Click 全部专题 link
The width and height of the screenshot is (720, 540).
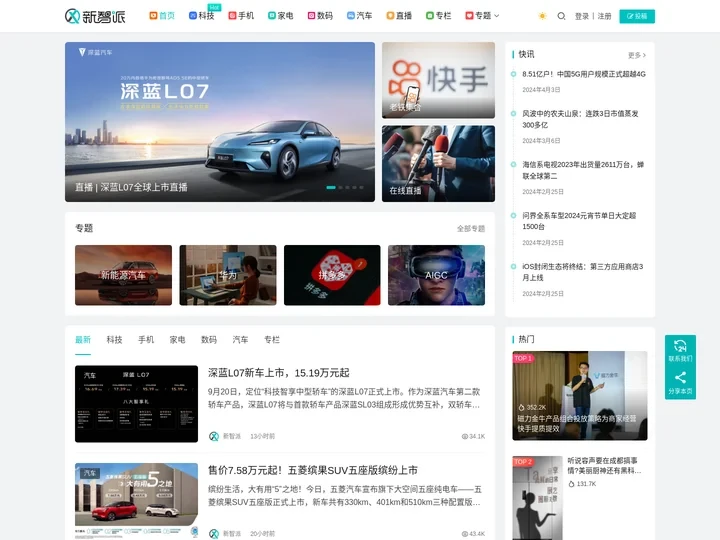(x=471, y=228)
